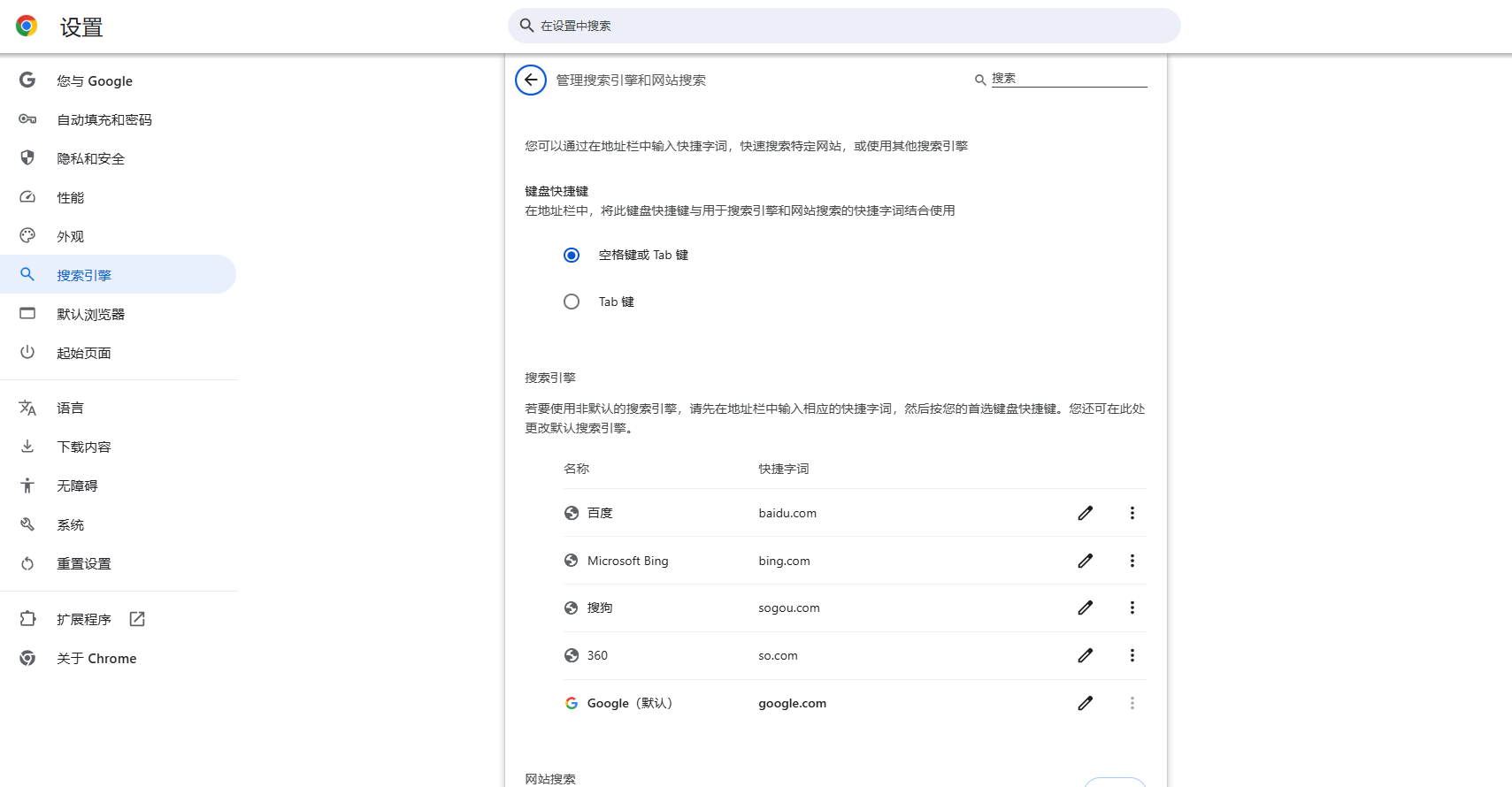The width and height of the screenshot is (1512, 787).
Task: Click the 搜索 field for search engines
Action: click(1069, 78)
